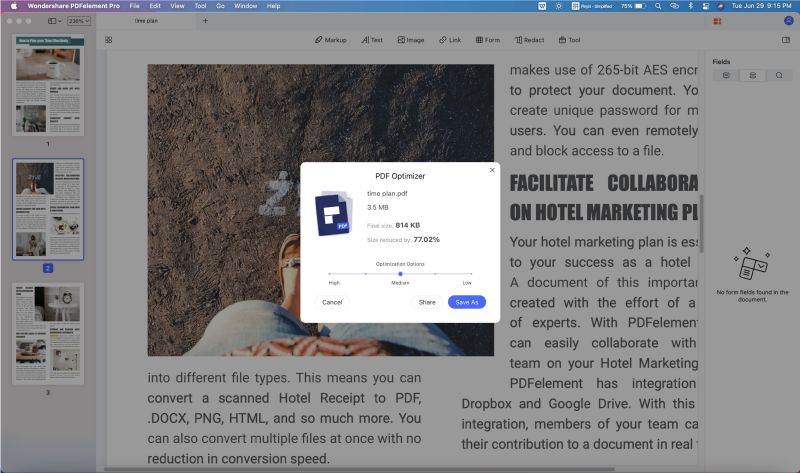Open the Redact tool in toolbar
The height and width of the screenshot is (473, 800).
(x=529, y=40)
